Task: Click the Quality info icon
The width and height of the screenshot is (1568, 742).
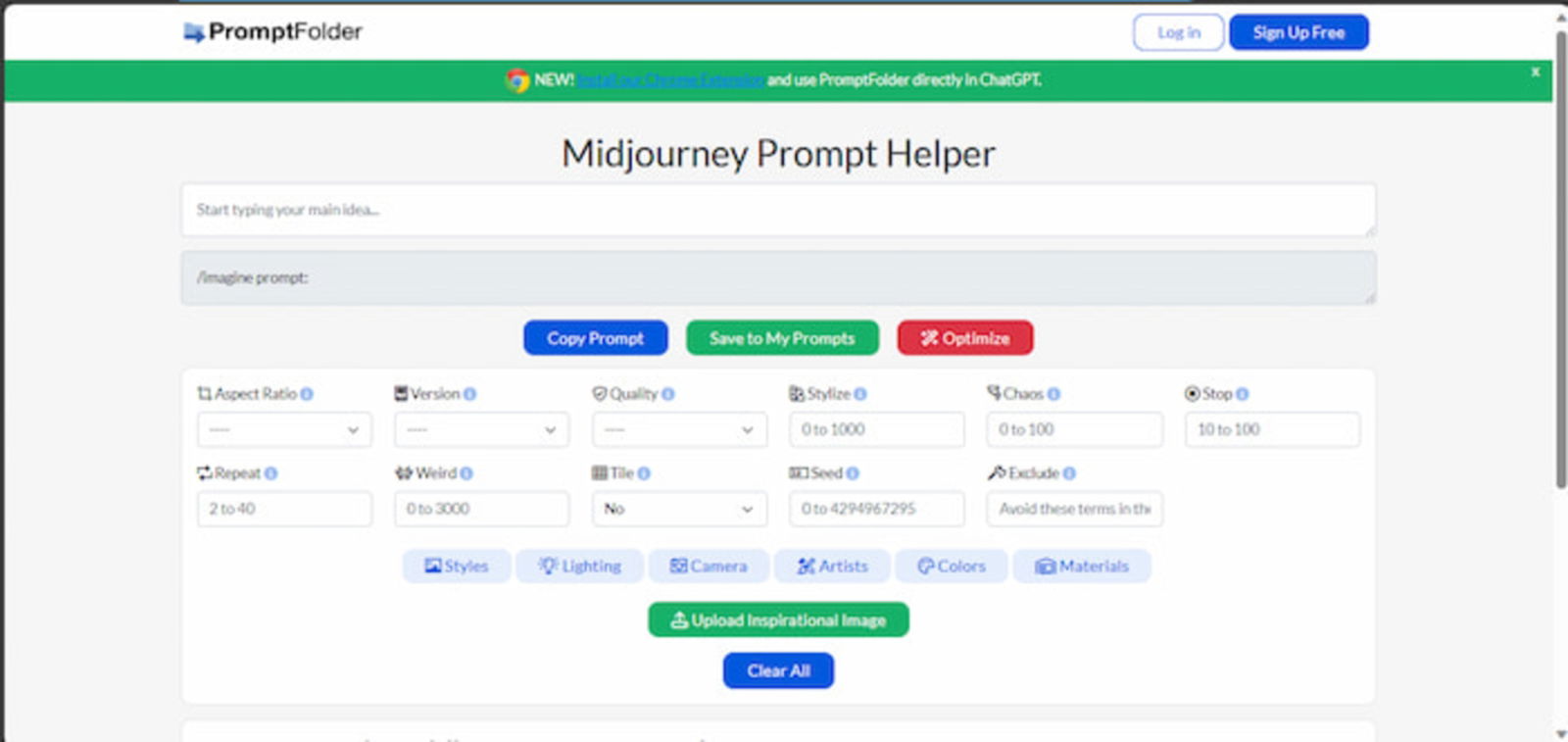Action: click(667, 394)
